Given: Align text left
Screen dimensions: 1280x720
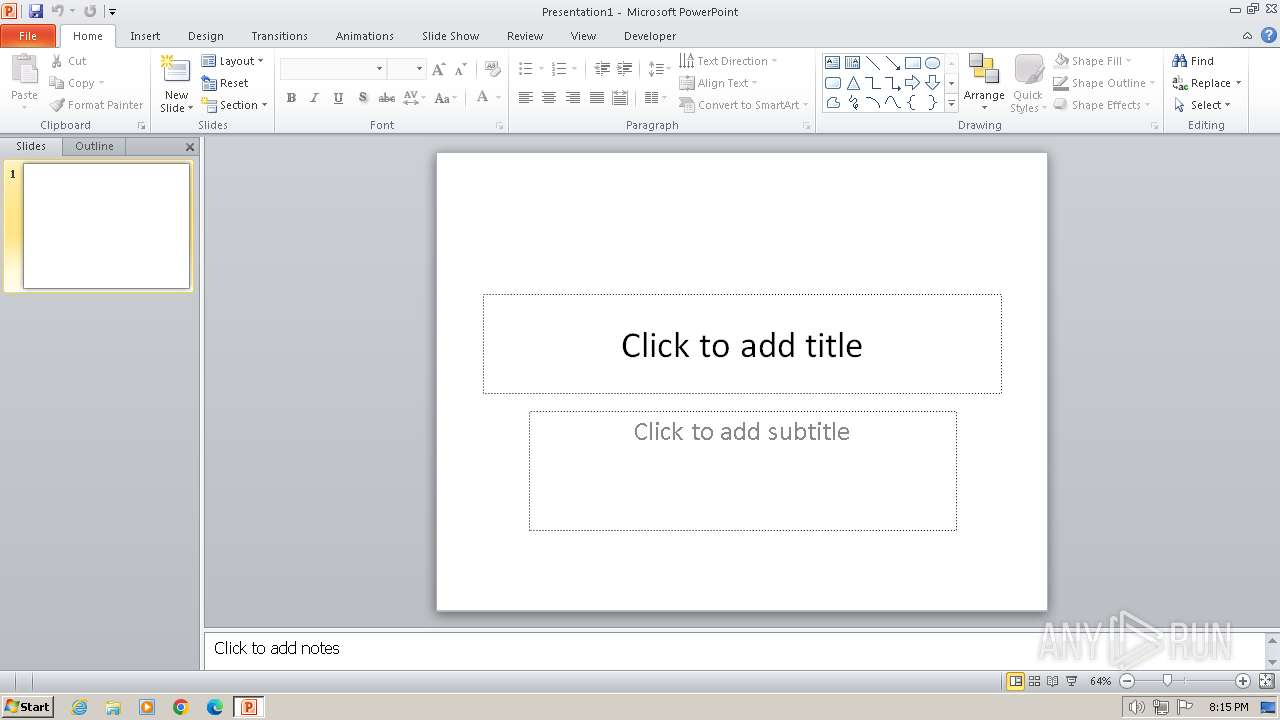Looking at the screenshot, I should pos(525,98).
